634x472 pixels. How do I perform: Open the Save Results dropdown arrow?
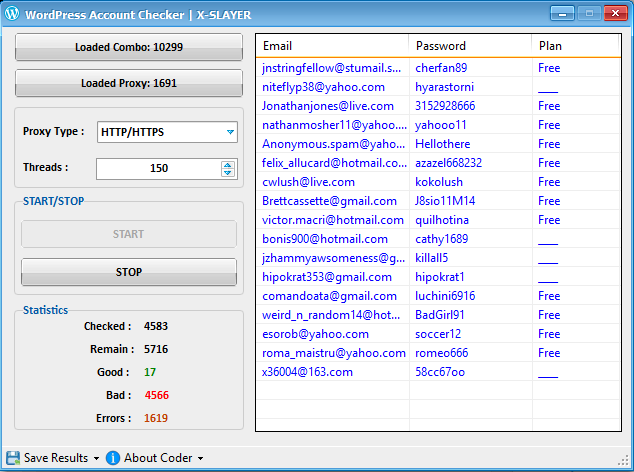96,459
